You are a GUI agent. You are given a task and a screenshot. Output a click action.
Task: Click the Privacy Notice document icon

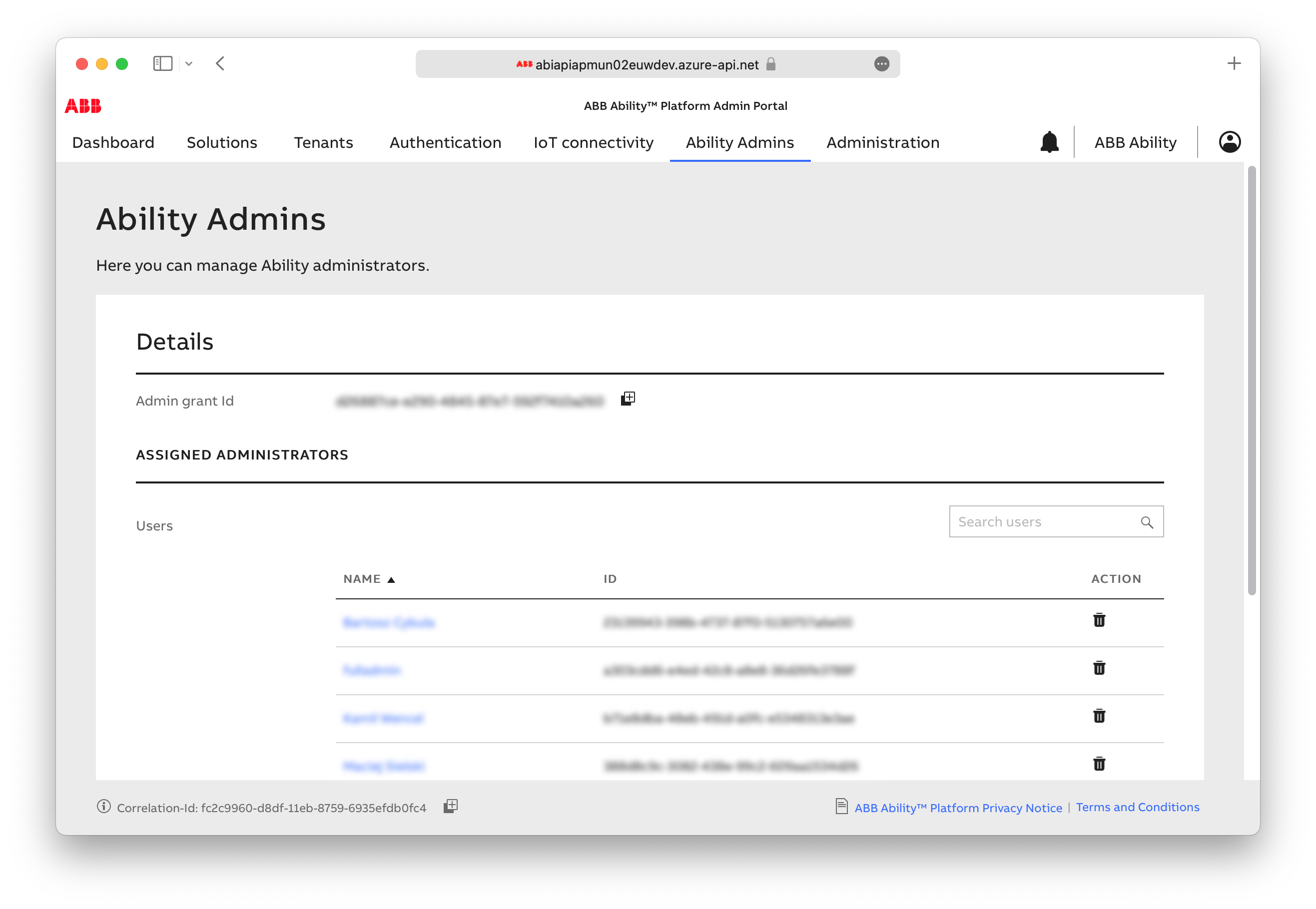(841, 807)
